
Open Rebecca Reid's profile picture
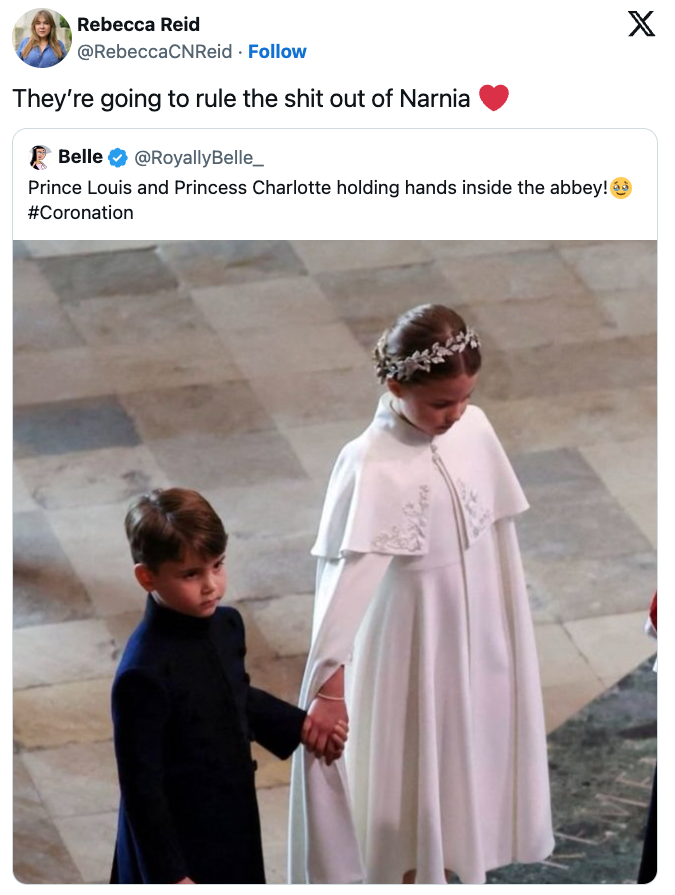(x=42, y=38)
